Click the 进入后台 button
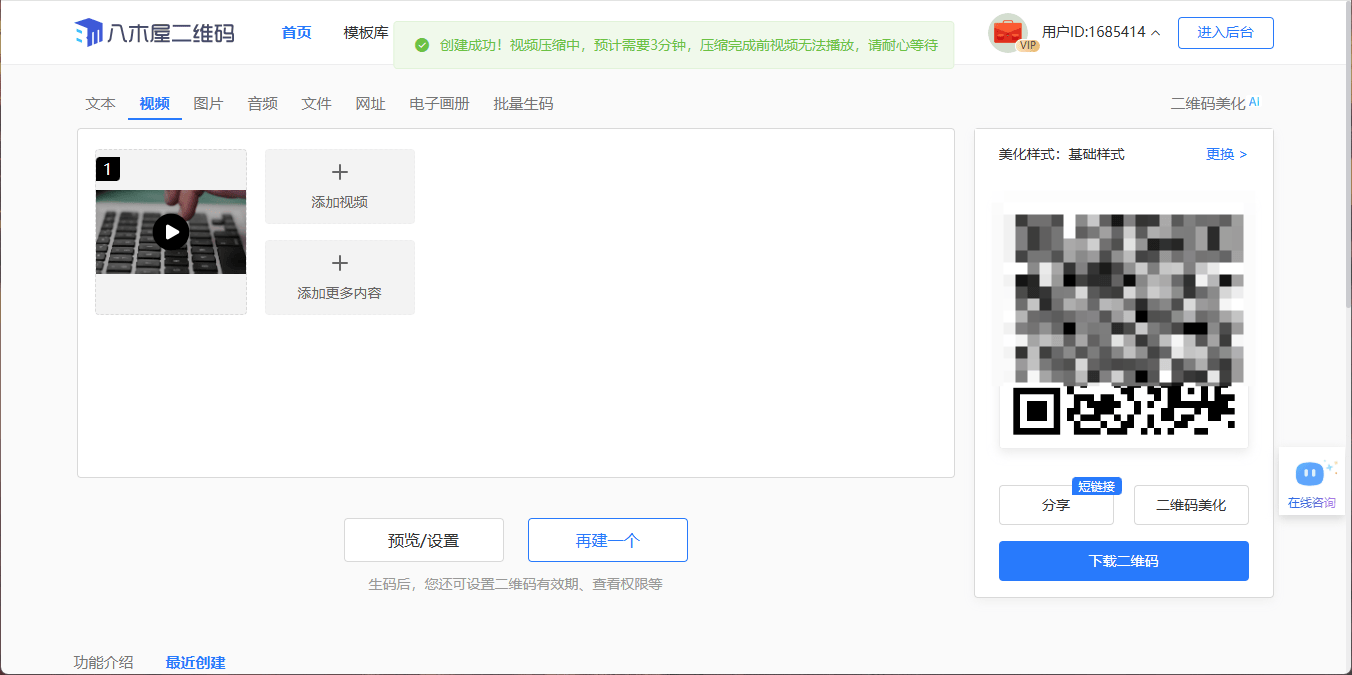Image resolution: width=1352 pixels, height=675 pixels. pyautogui.click(x=1225, y=33)
